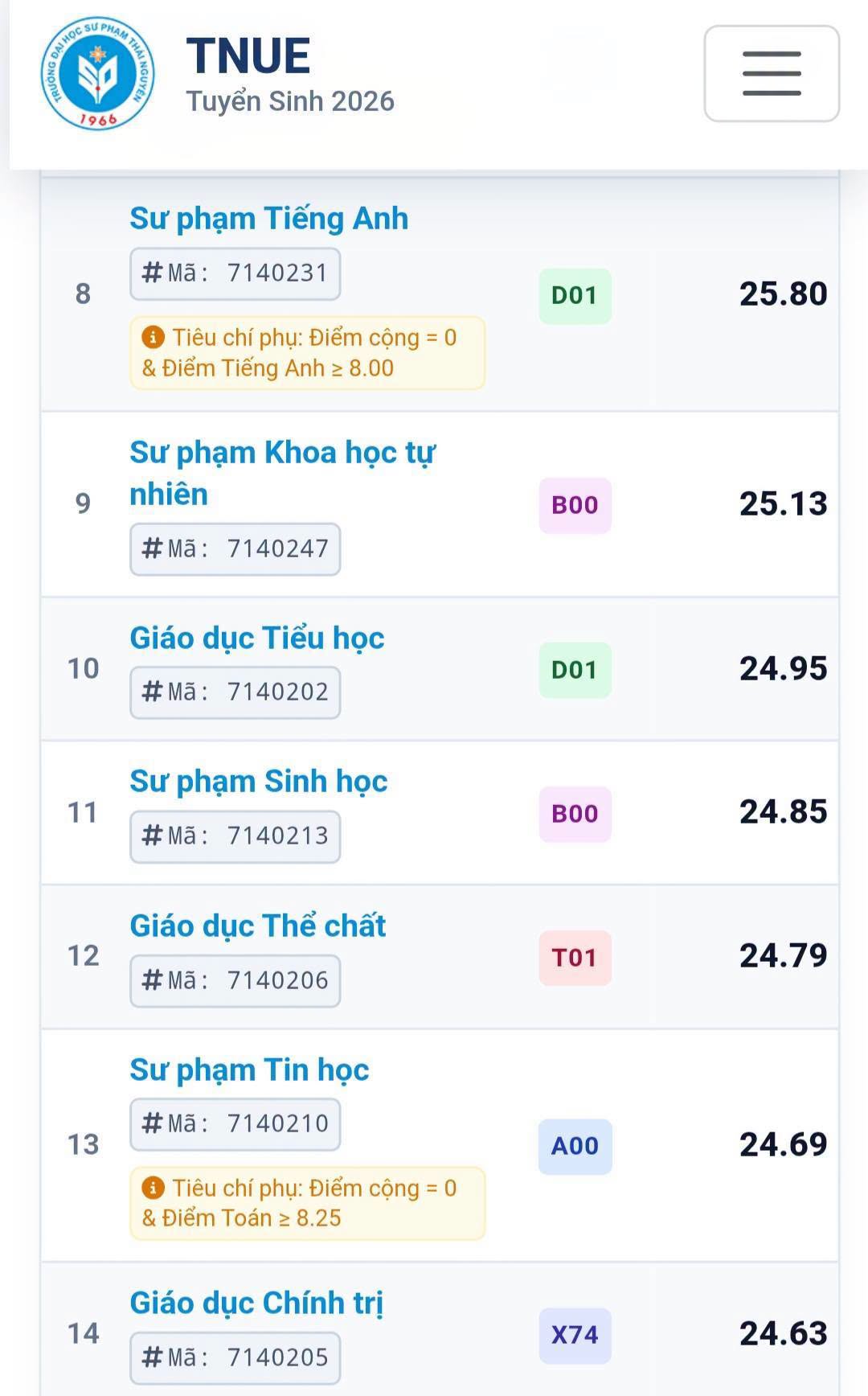The width and height of the screenshot is (868, 1396).
Task: Click the T01 subject group badge
Action: click(575, 958)
